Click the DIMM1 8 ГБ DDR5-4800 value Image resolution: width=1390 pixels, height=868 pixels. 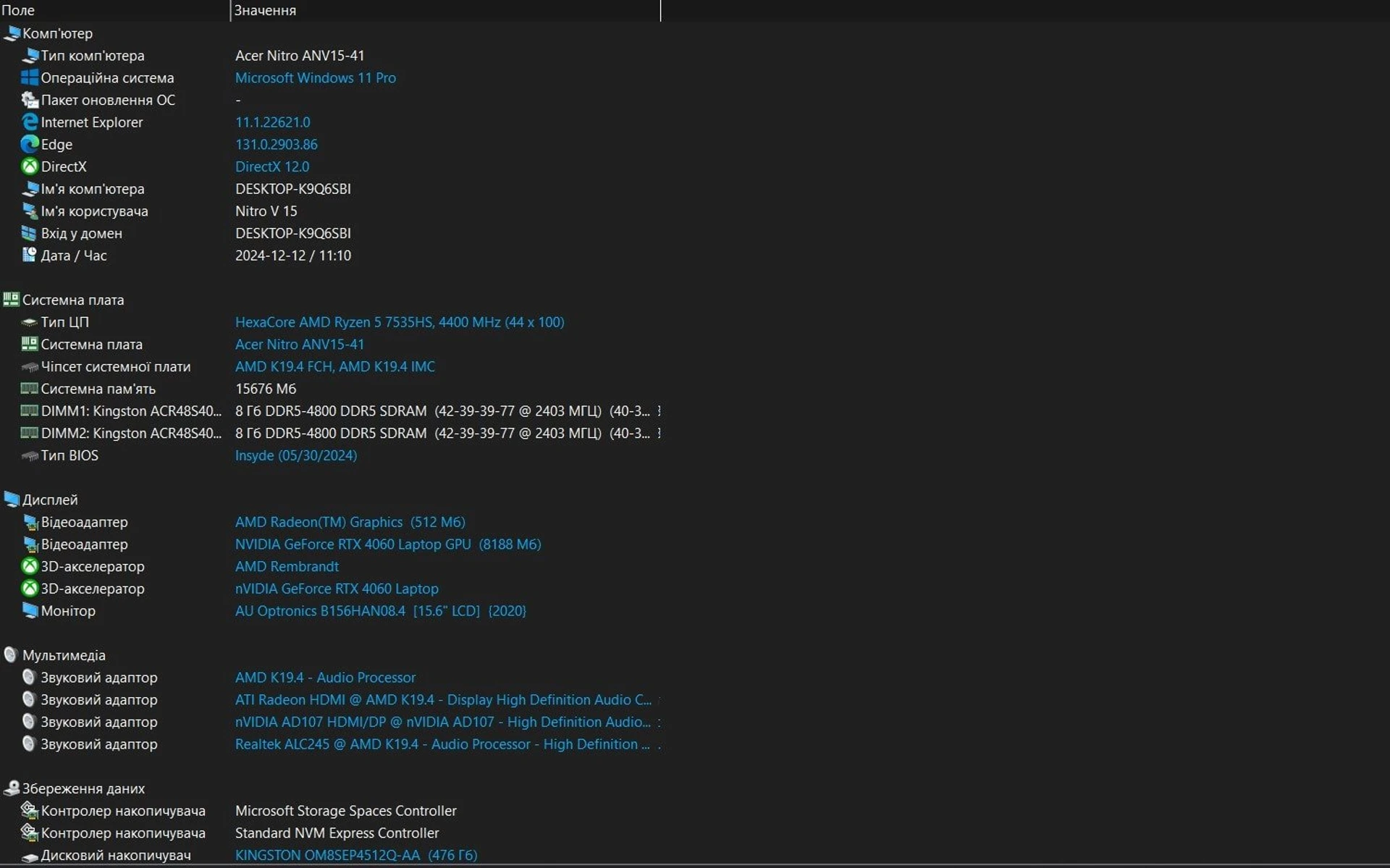(443, 411)
